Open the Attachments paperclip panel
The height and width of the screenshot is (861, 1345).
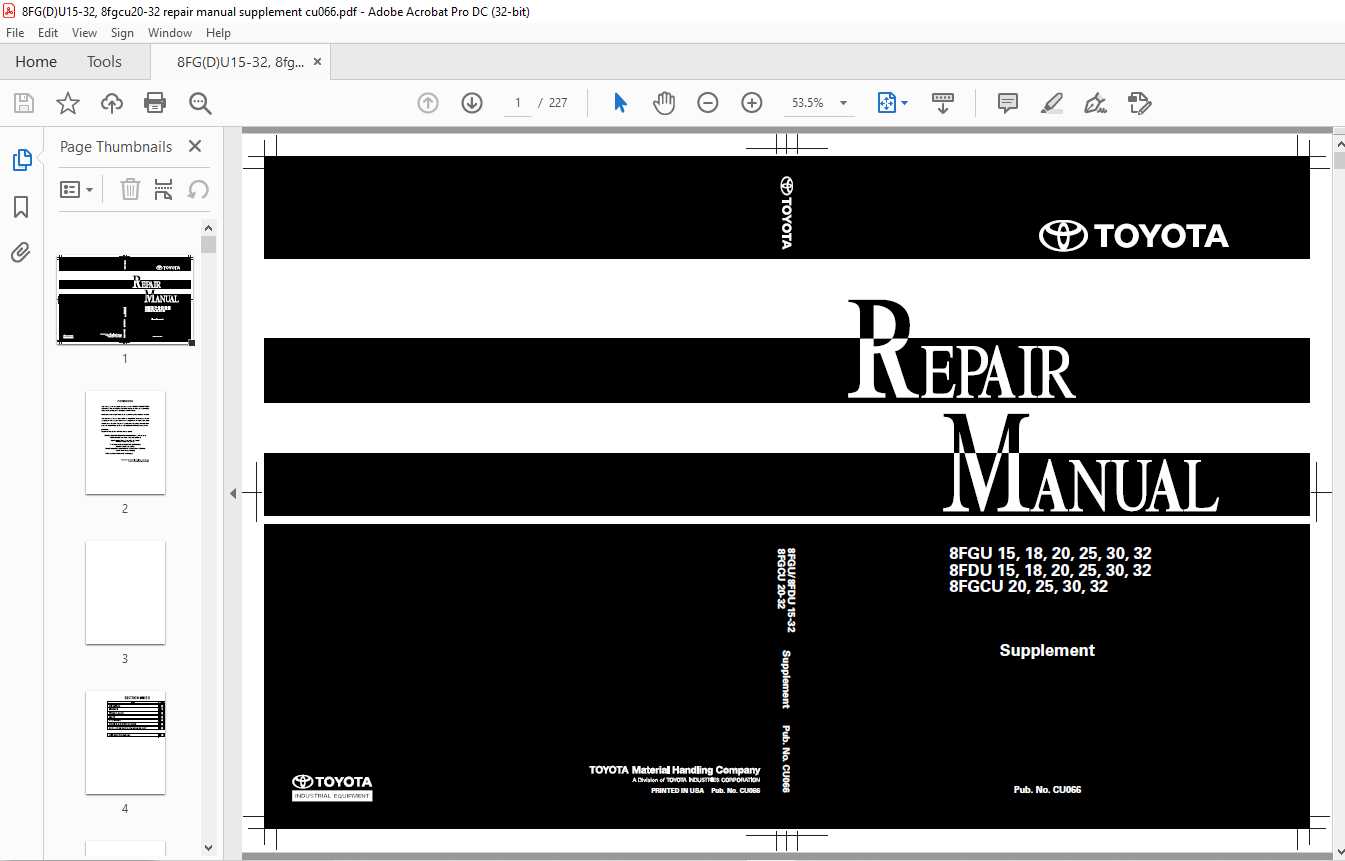(21, 252)
